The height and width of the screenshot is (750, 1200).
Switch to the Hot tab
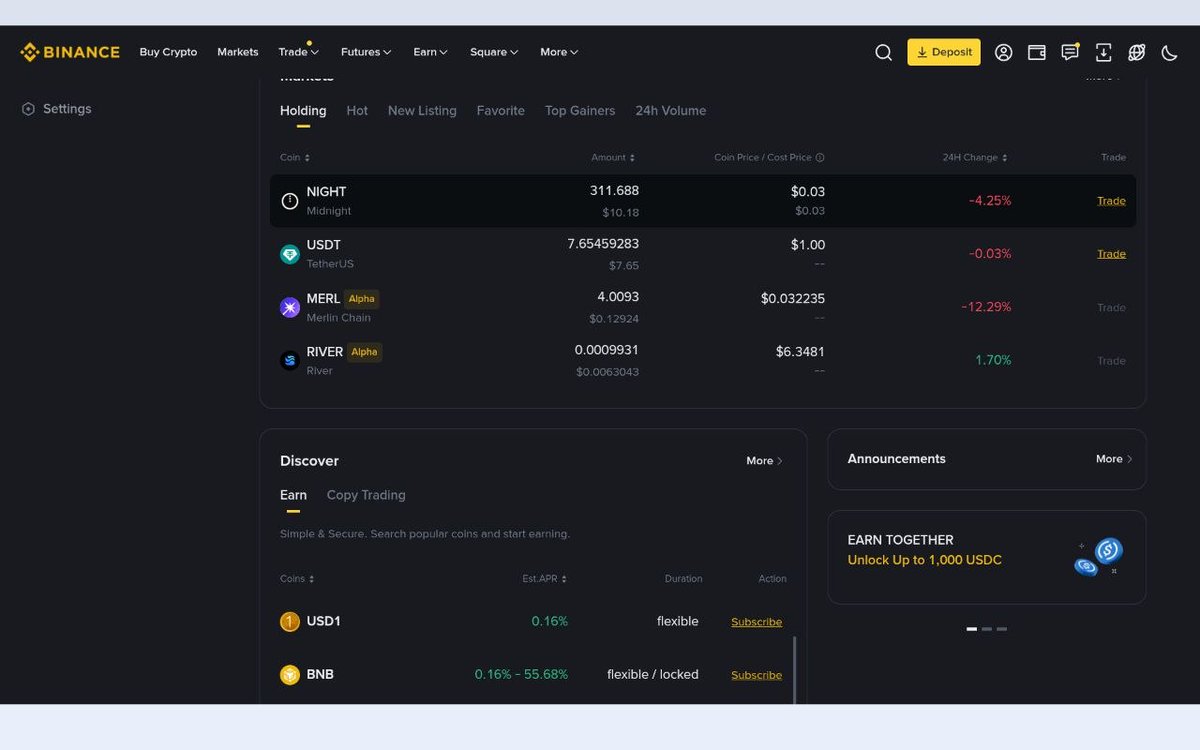click(x=357, y=111)
